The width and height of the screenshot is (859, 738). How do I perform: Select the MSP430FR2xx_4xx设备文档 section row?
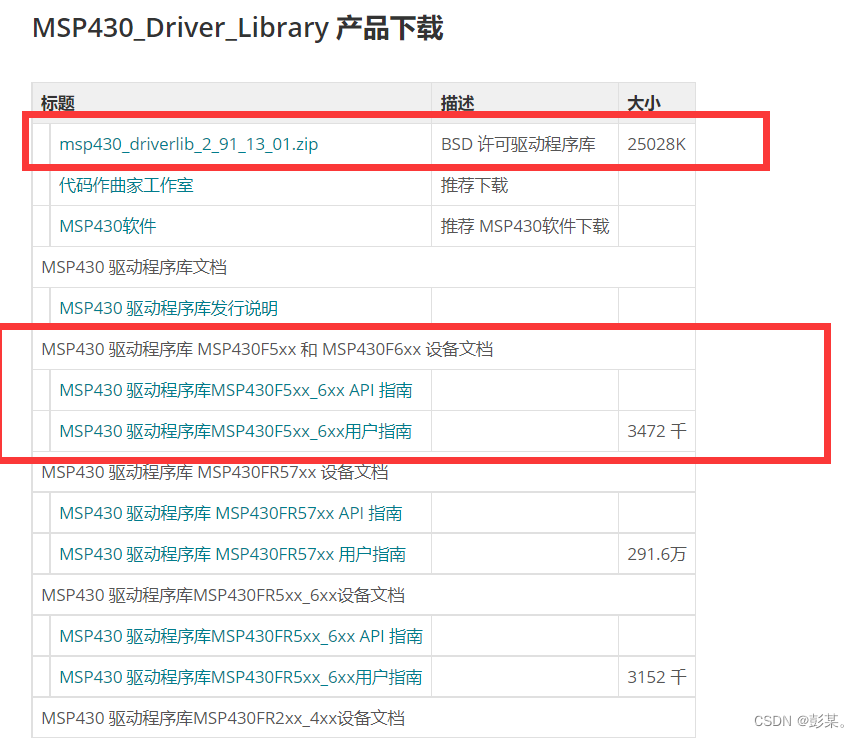point(364,718)
